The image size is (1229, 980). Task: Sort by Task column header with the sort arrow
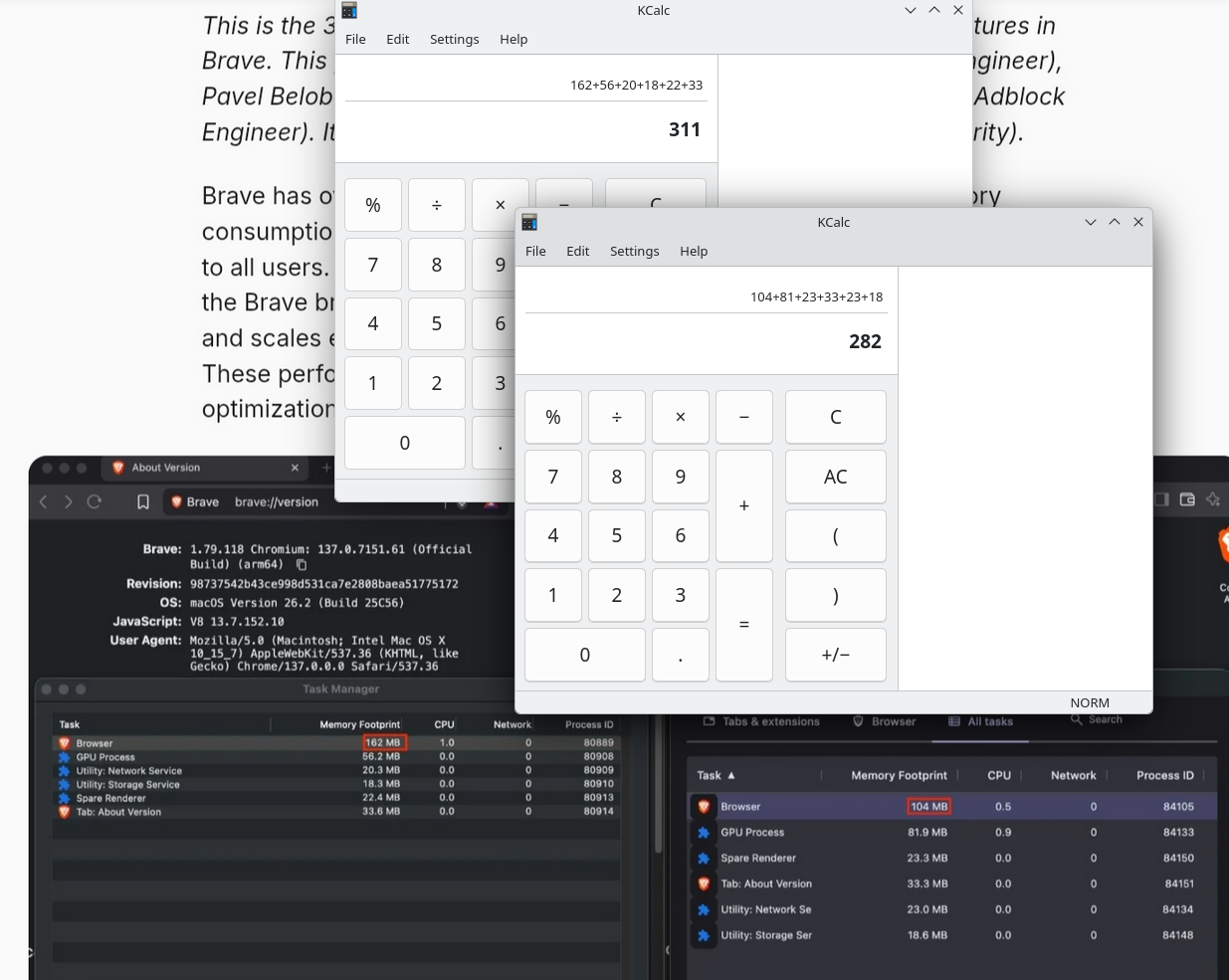click(717, 775)
